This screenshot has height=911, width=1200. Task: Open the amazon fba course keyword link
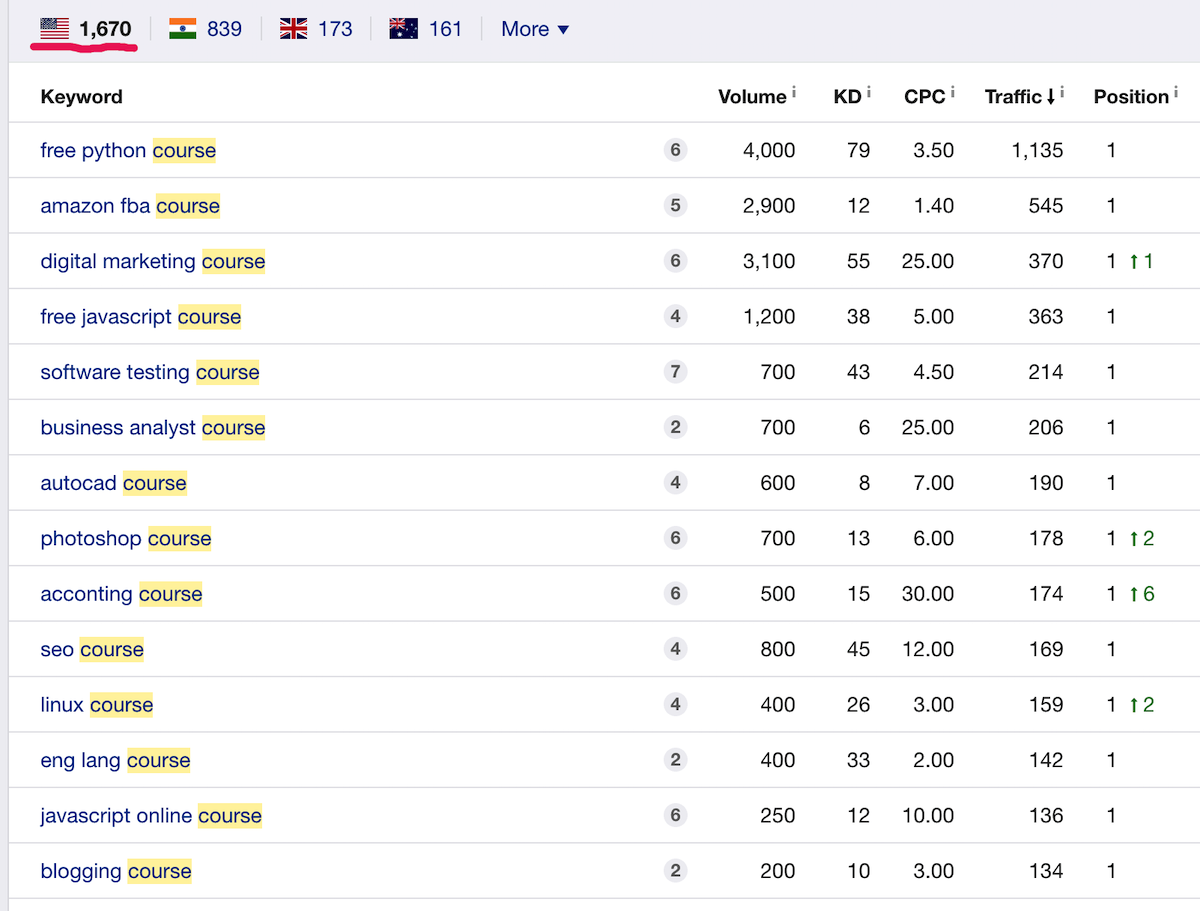[x=130, y=206]
